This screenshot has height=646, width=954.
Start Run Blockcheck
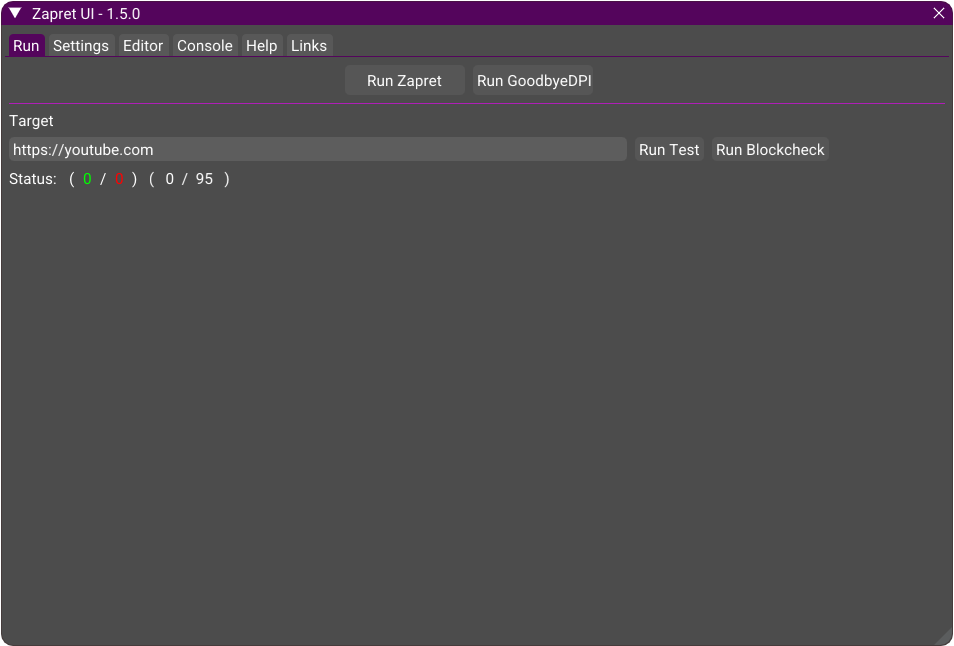[770, 150]
